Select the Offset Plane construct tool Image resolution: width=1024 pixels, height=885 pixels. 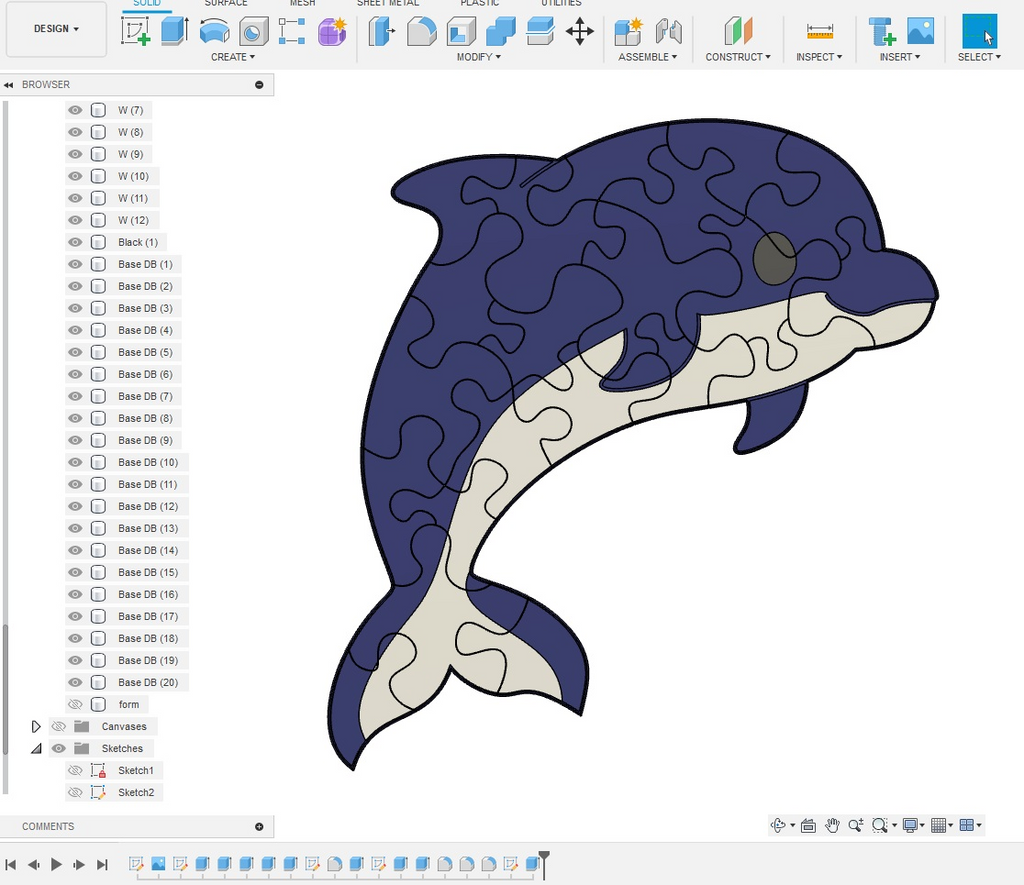pyautogui.click(x=738, y=31)
